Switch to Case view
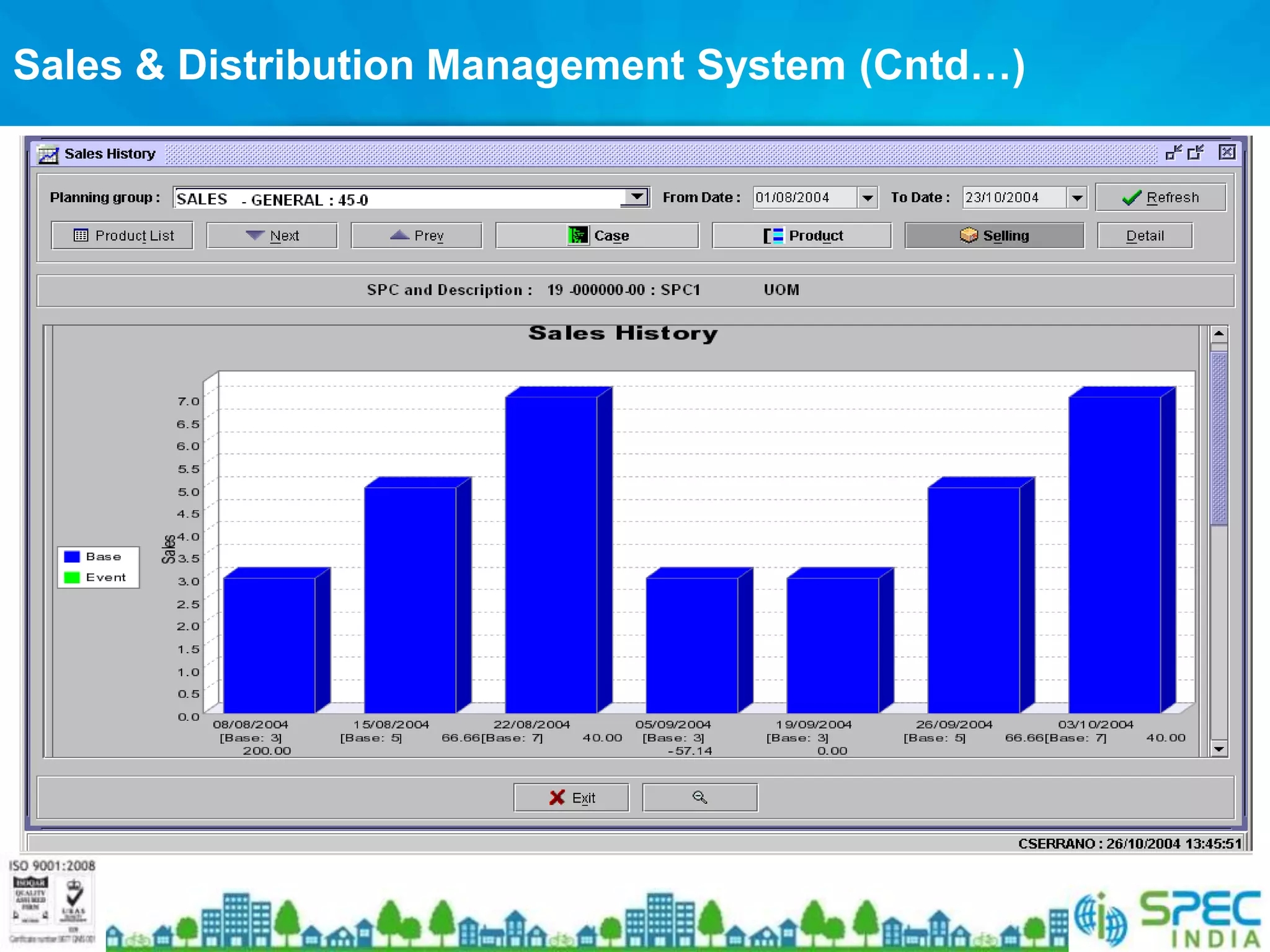Image resolution: width=1270 pixels, height=952 pixels. (x=597, y=236)
